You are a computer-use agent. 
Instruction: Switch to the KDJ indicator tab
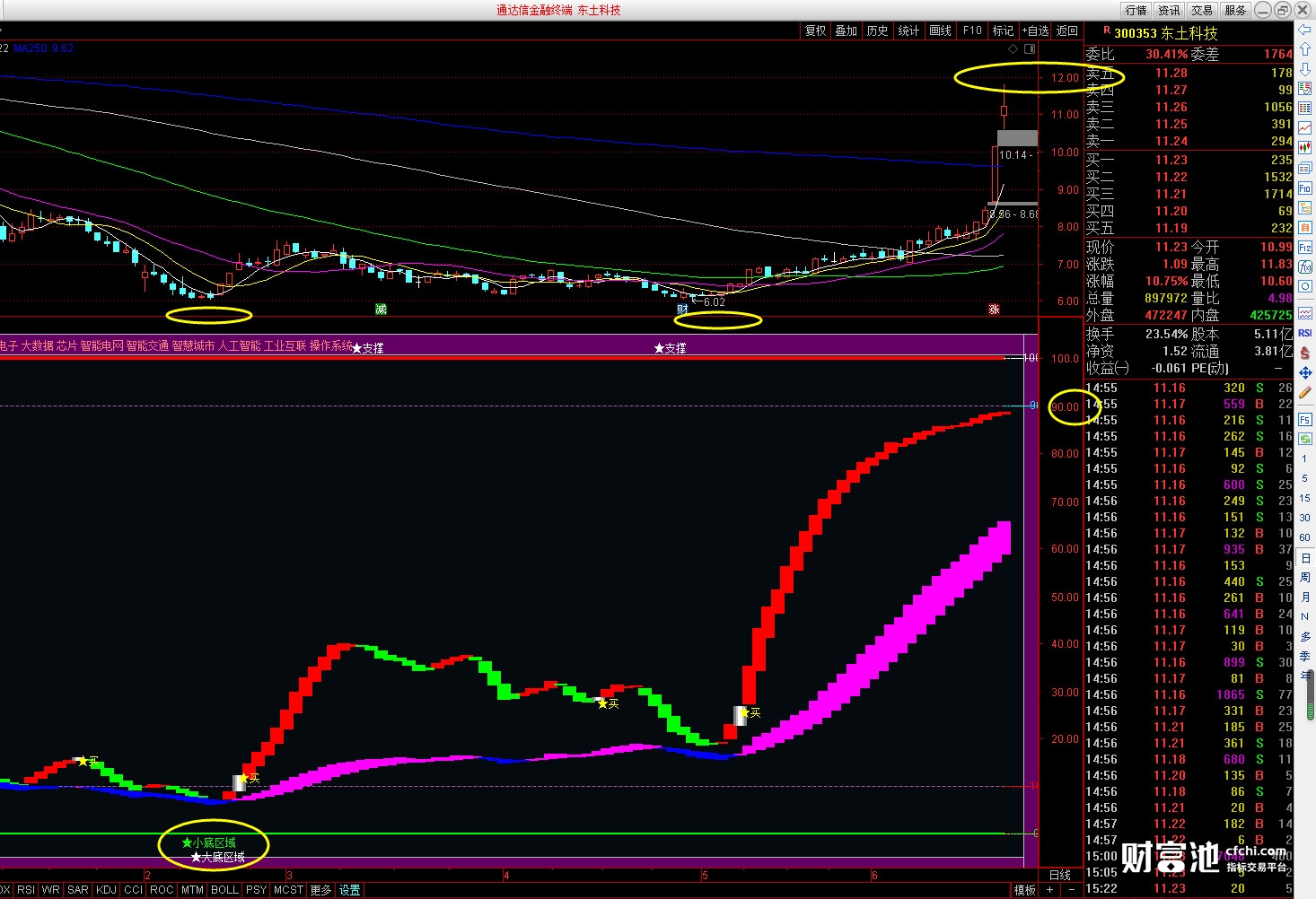tap(106, 890)
